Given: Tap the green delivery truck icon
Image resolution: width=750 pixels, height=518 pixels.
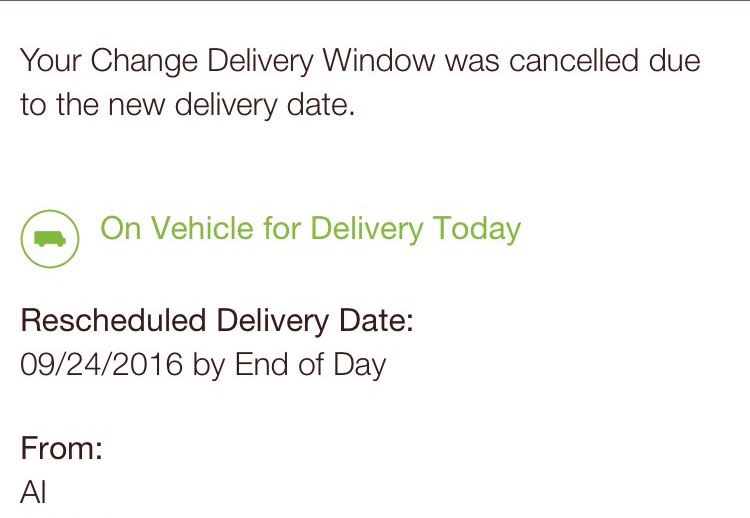Looking at the screenshot, I should (x=49, y=240).
